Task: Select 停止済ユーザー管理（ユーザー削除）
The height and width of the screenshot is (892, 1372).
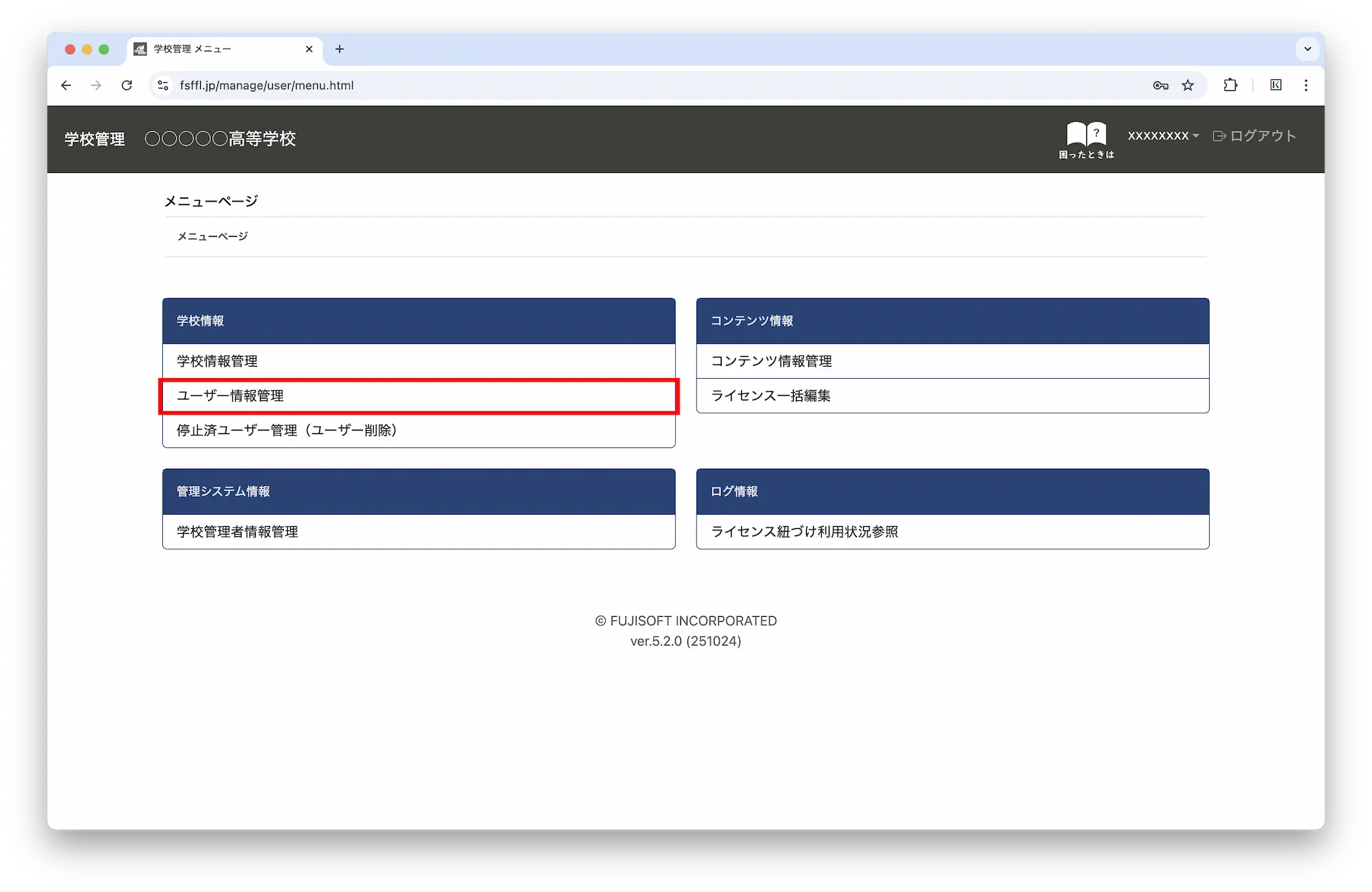Action: click(x=287, y=430)
